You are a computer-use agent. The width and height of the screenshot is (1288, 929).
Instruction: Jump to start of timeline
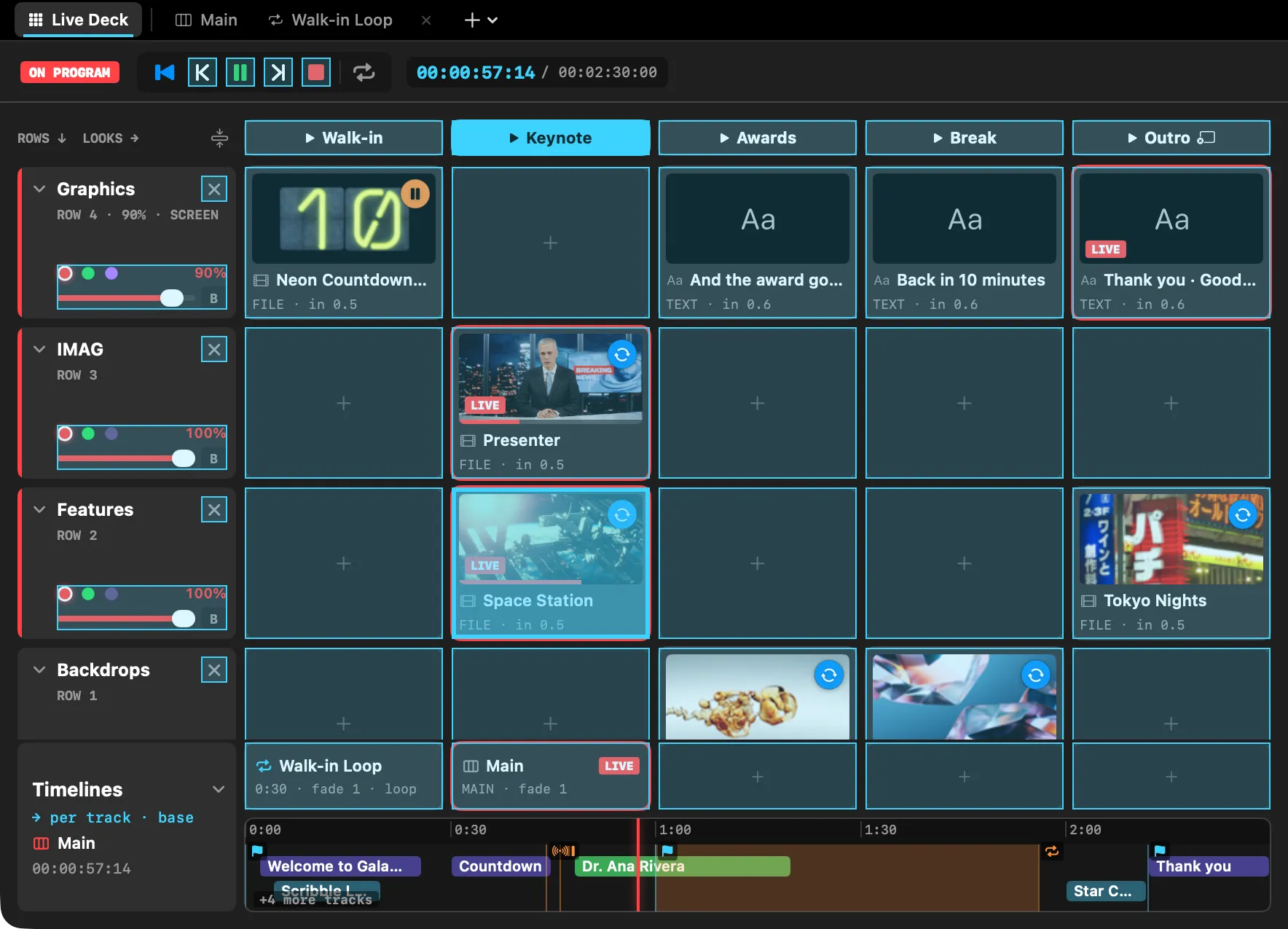[x=165, y=72]
